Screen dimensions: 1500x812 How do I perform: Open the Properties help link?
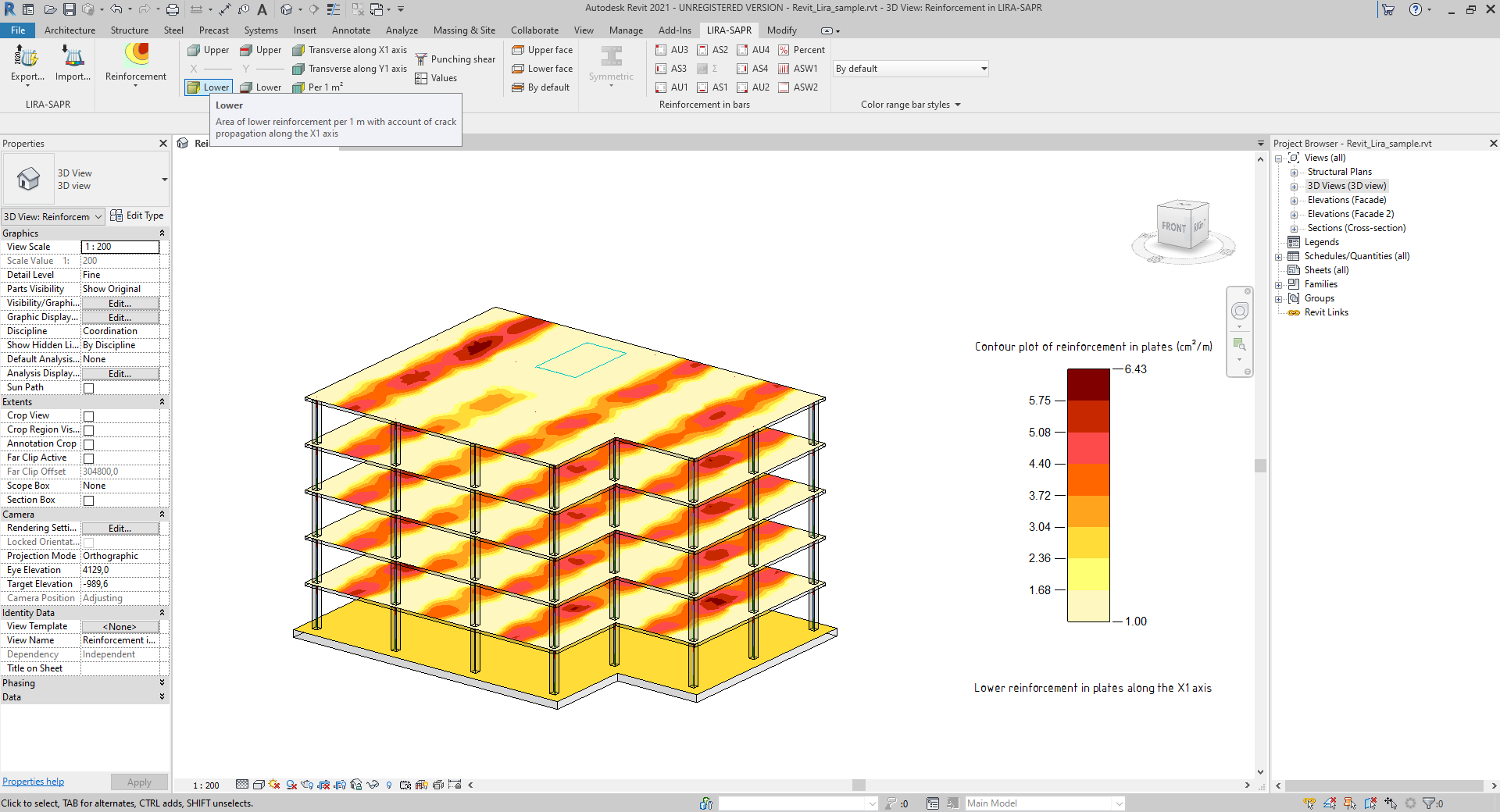[34, 782]
